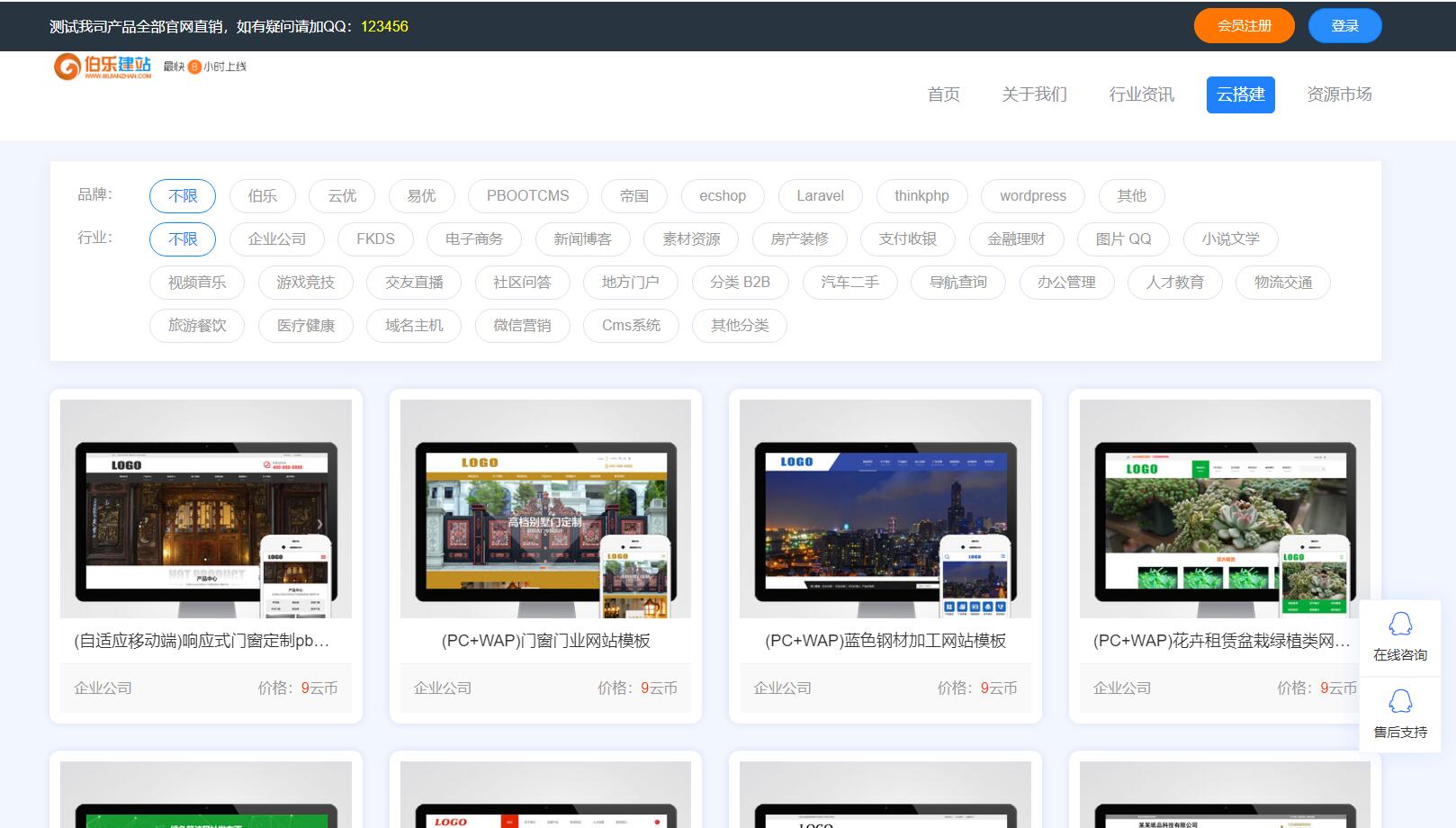Open 响应式门窗定制 template thumbnail
Screen dimensions: 1456x828
pos(206,508)
